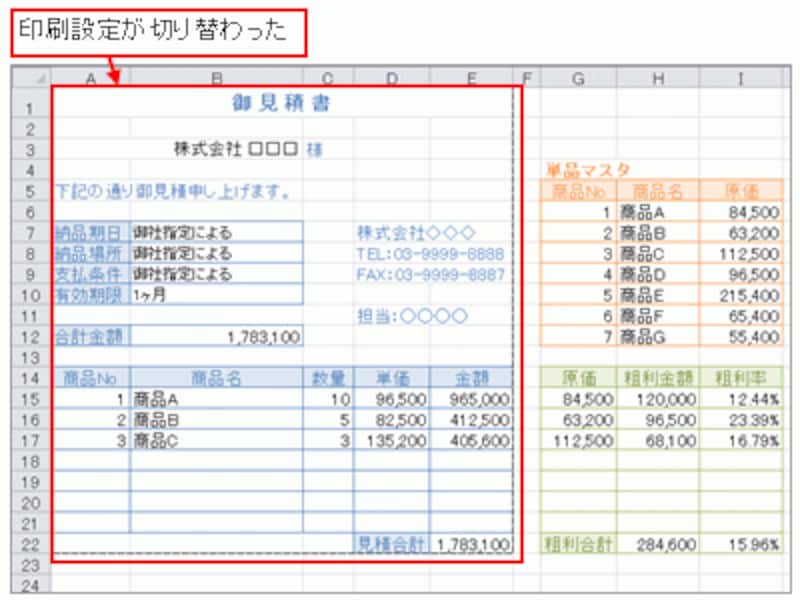Viewport: 800px width, 600px height.
Task: Click the master cost cell 215,400
Action: 741,295
